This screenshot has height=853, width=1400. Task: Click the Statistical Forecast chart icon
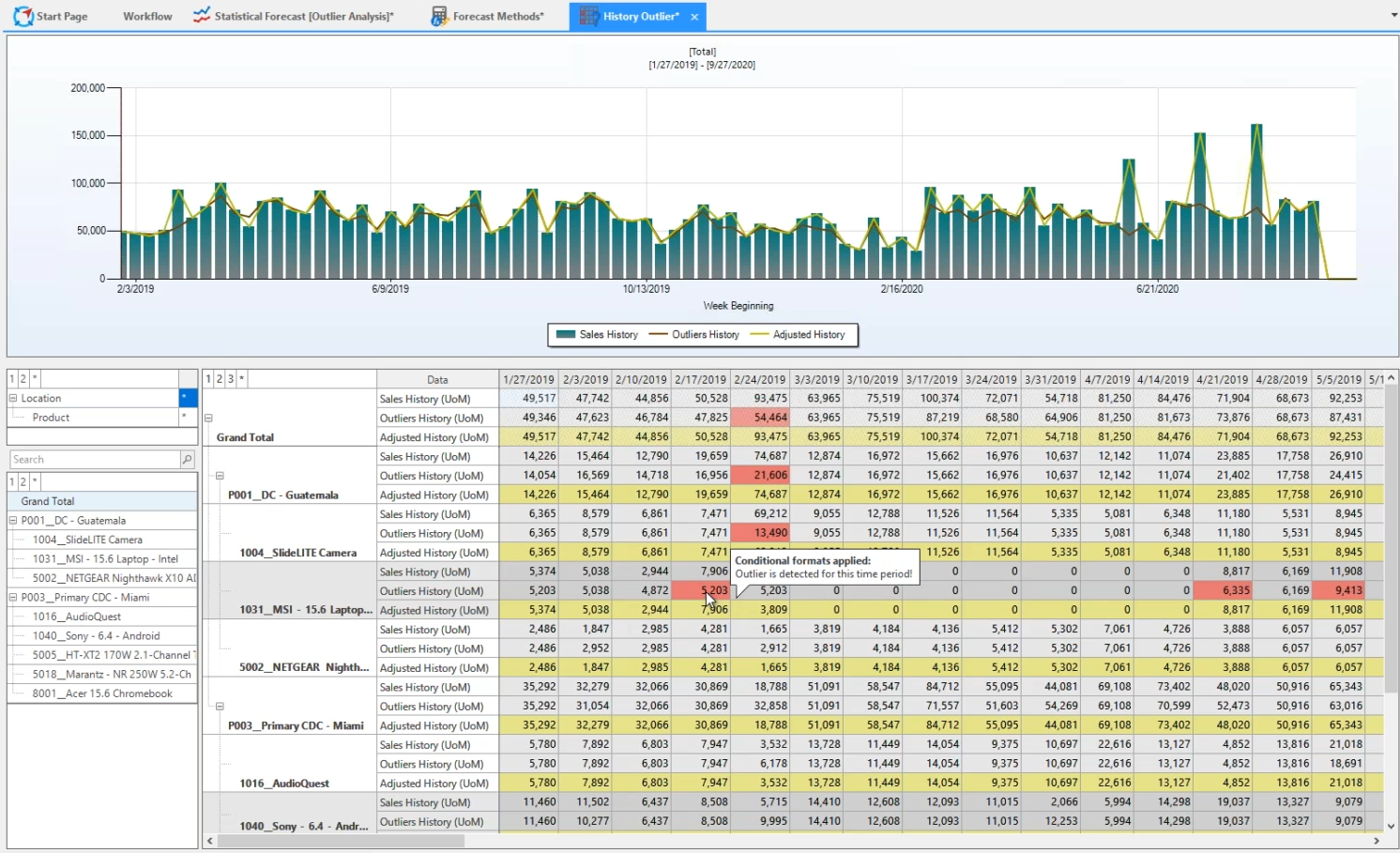(202, 16)
